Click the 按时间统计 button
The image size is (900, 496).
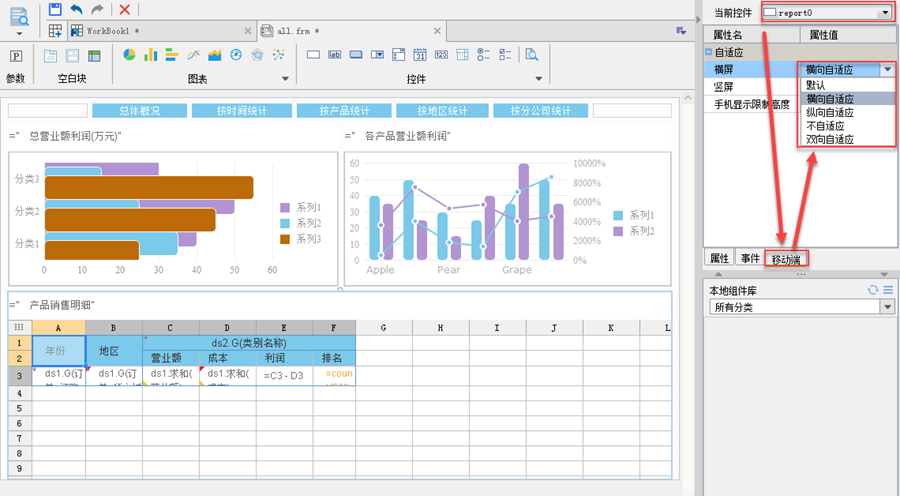point(242,111)
